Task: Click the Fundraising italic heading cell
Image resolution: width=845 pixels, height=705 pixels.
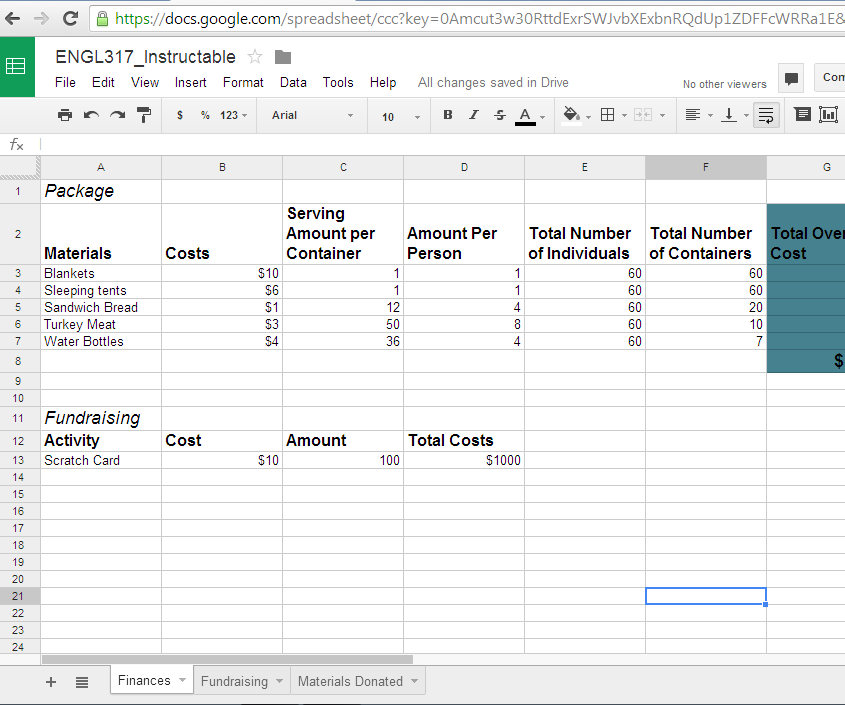Action: 101,418
